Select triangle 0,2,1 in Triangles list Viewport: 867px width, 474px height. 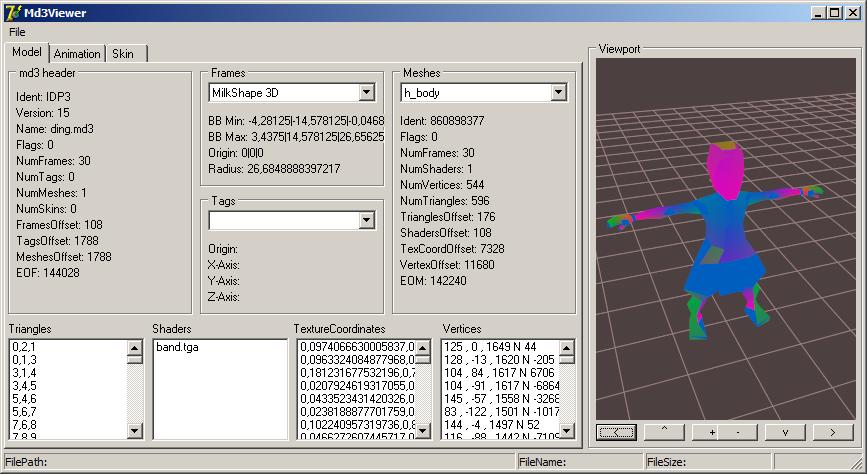(23, 347)
